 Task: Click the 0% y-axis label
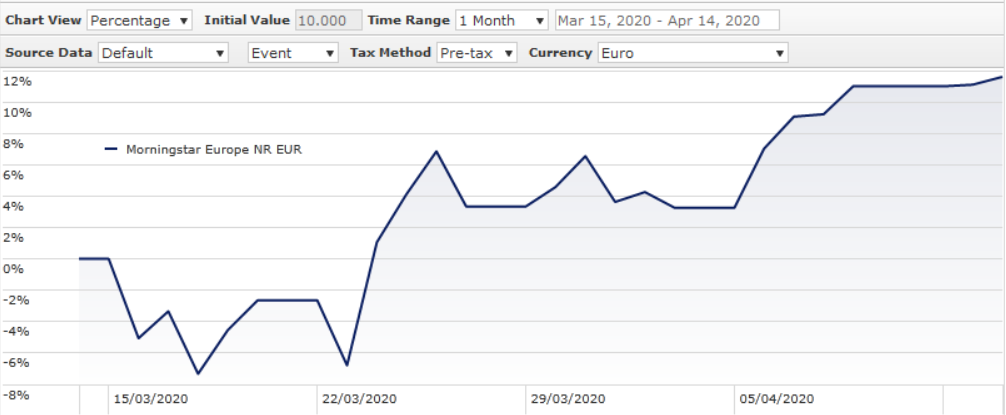[15, 268]
